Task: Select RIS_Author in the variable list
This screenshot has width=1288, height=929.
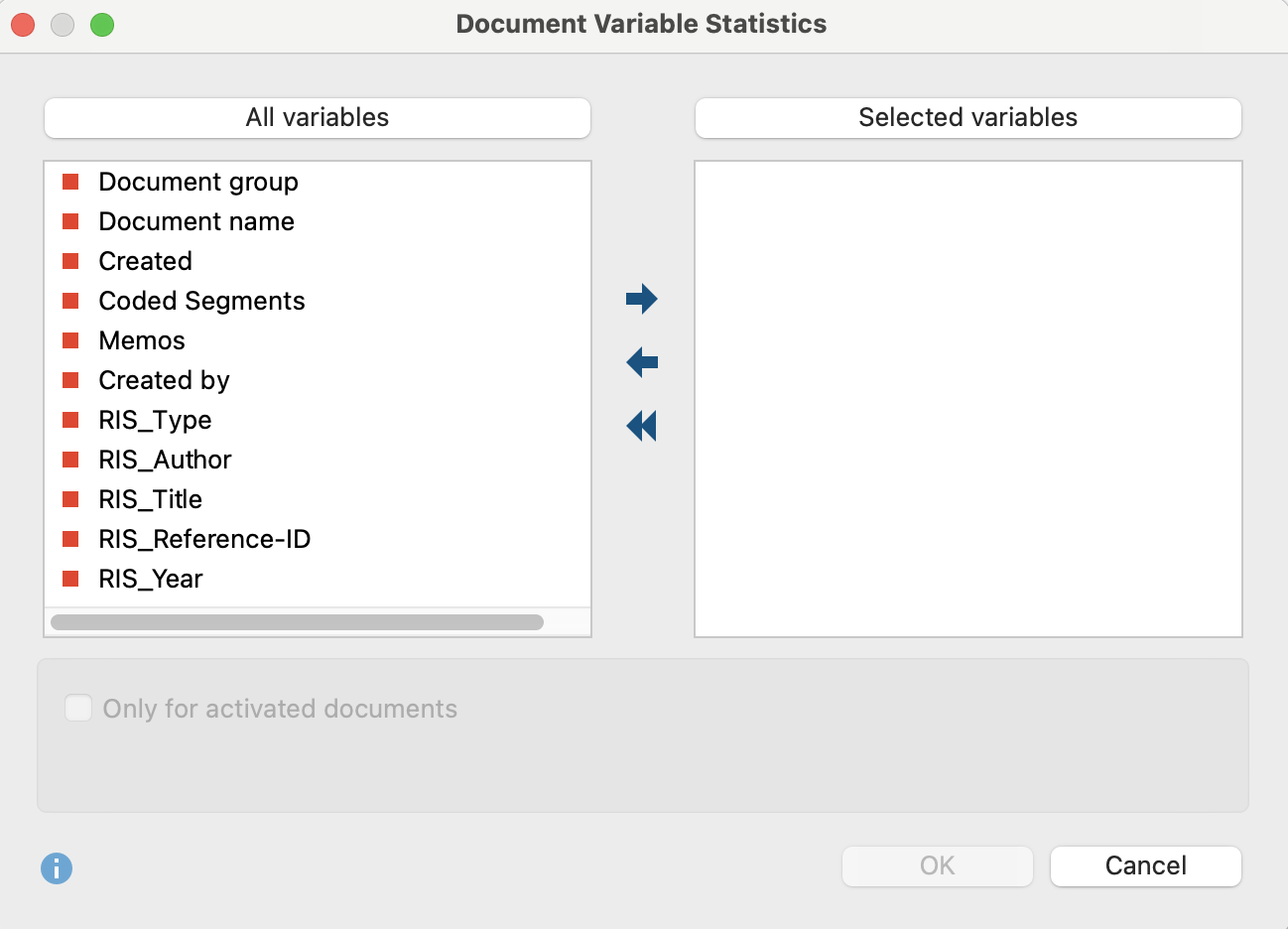Action: (x=164, y=459)
